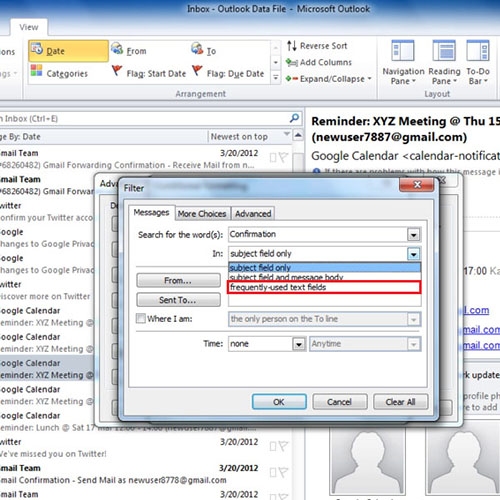
Task: Arrange by Flag: Due Date
Action: (228, 73)
